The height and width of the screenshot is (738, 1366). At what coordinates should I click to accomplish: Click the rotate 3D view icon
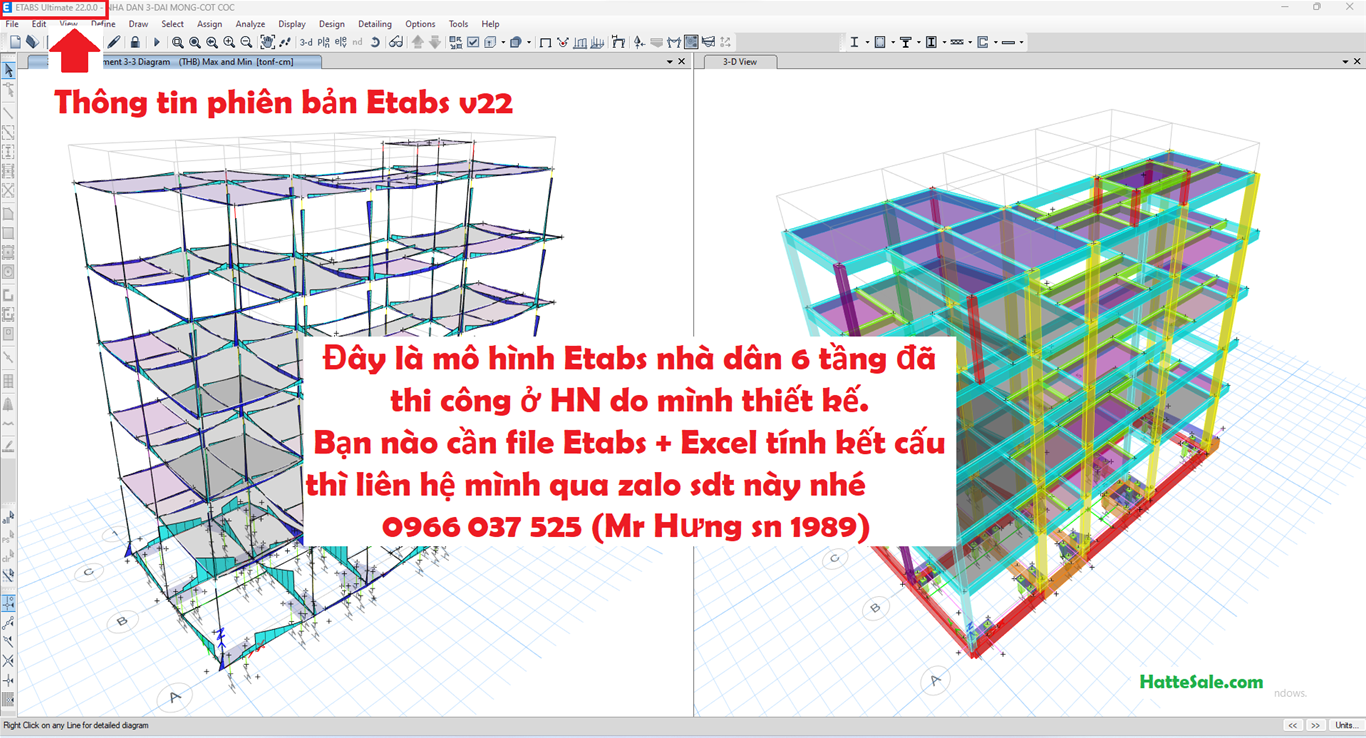(375, 42)
